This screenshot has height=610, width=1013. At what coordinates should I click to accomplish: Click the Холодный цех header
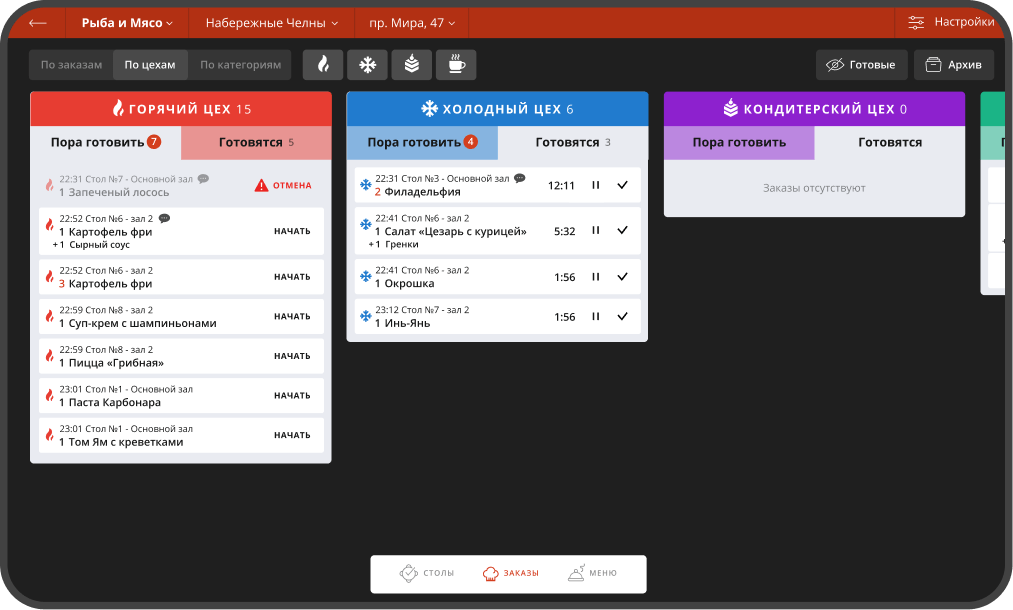(x=497, y=109)
